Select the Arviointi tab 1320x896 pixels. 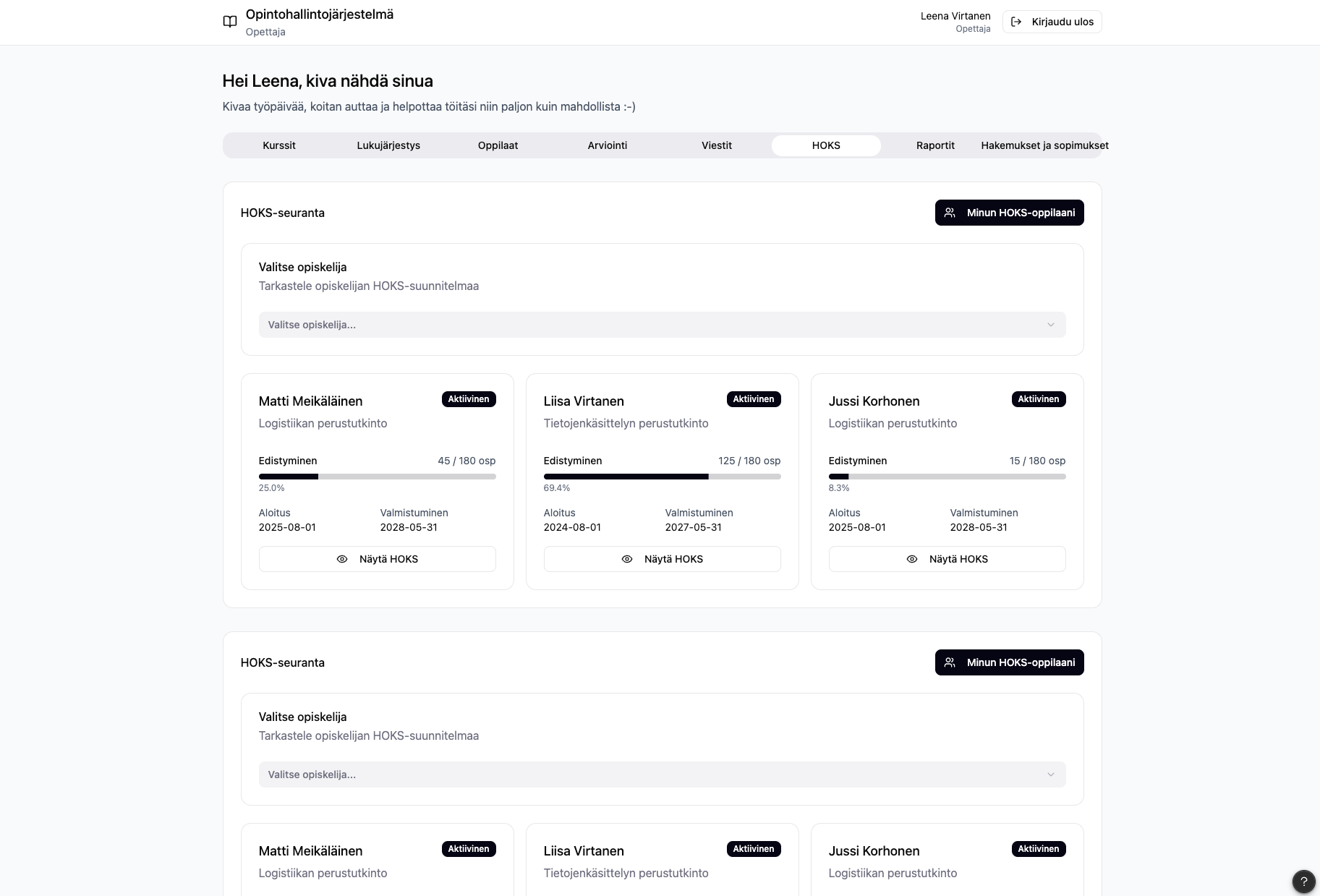click(x=607, y=145)
